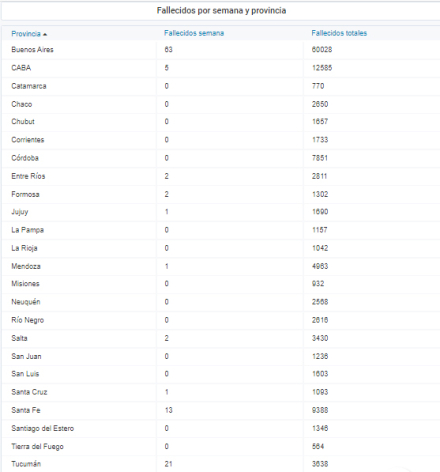Click Buenos Aires total deaths 60028

tap(322, 50)
